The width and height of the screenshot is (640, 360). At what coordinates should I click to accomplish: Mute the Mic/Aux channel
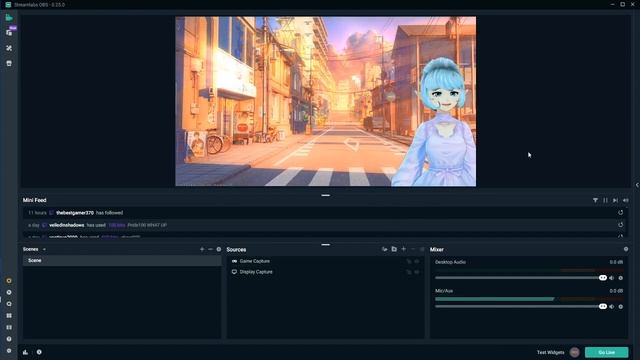point(611,307)
